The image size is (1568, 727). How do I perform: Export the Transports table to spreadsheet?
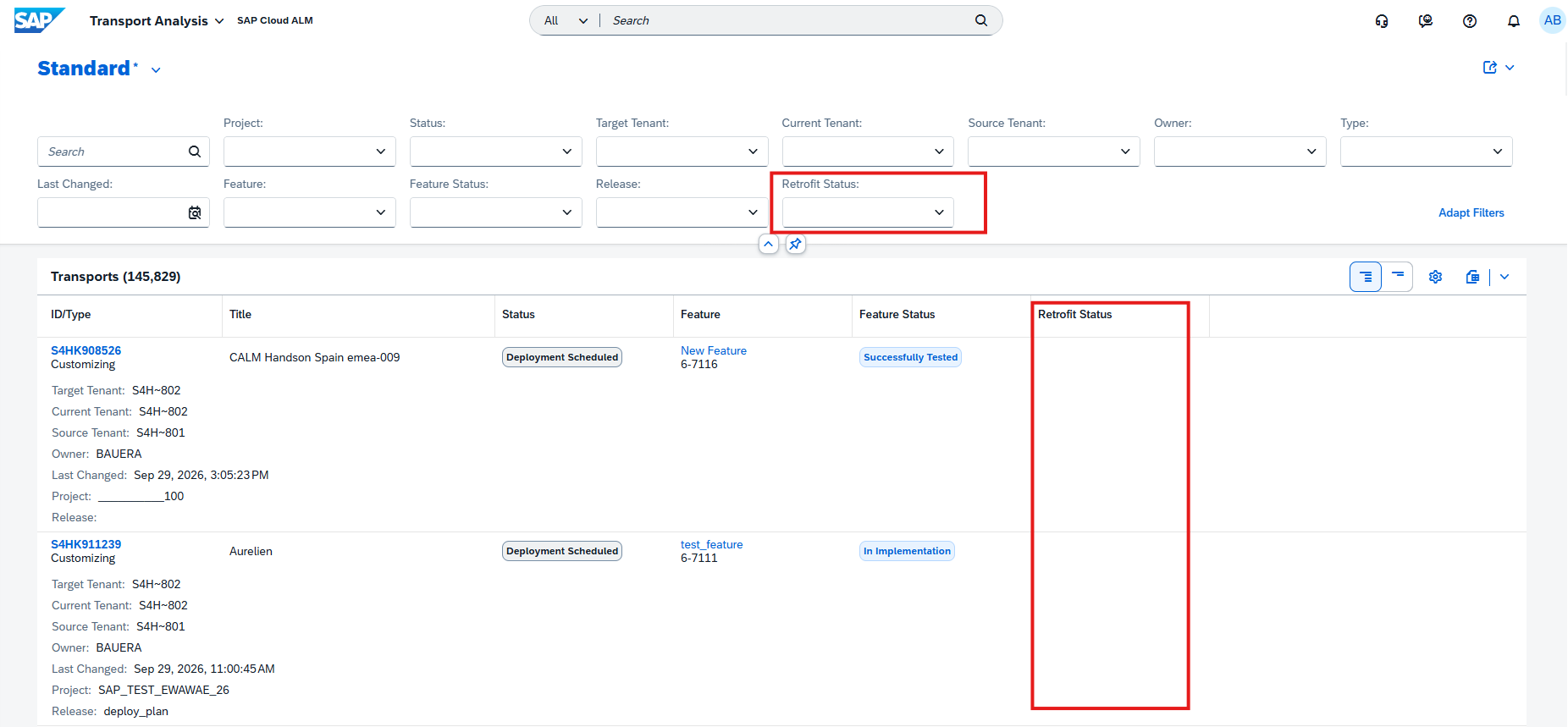pos(1473,277)
